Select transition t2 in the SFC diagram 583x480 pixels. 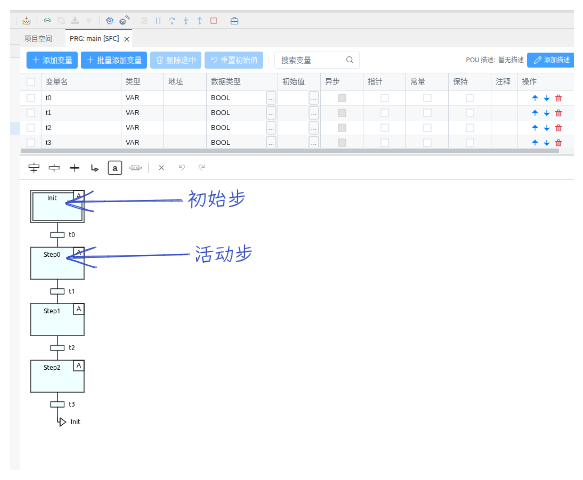[x=57, y=348]
